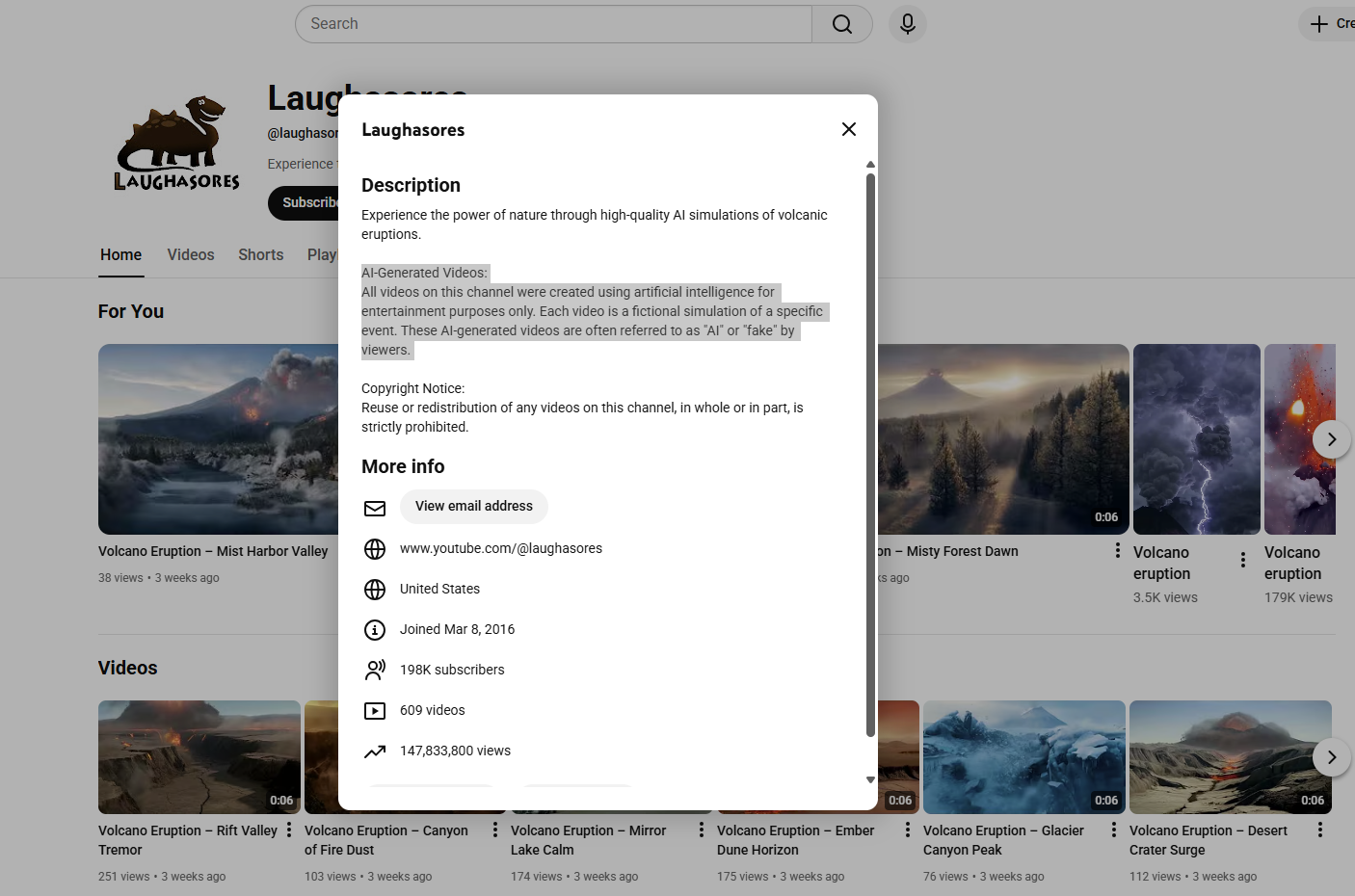
Task: Open options menu for Rift Valley Tremor
Action: pos(289,830)
